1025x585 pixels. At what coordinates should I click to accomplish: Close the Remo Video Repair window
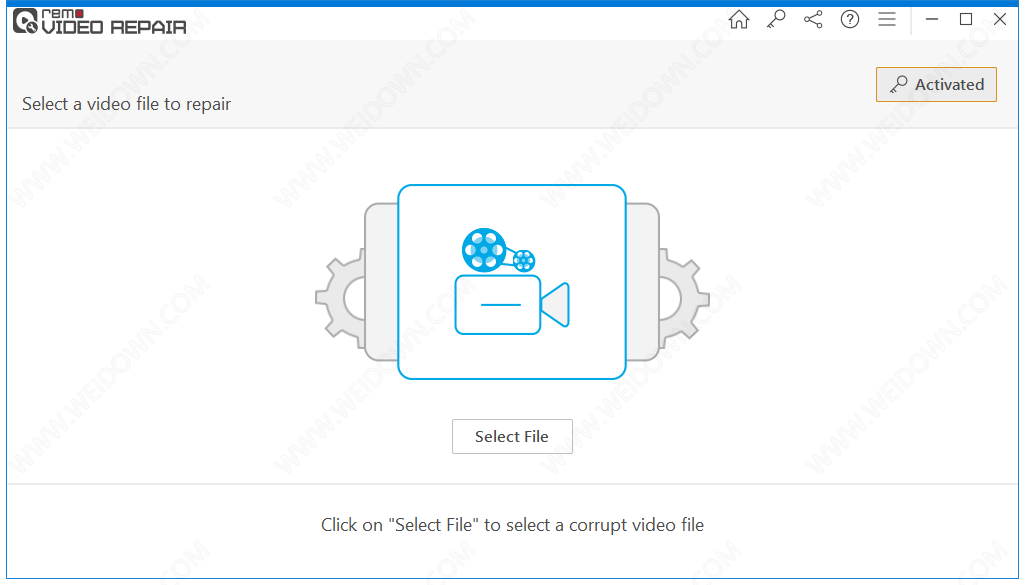tap(1000, 20)
